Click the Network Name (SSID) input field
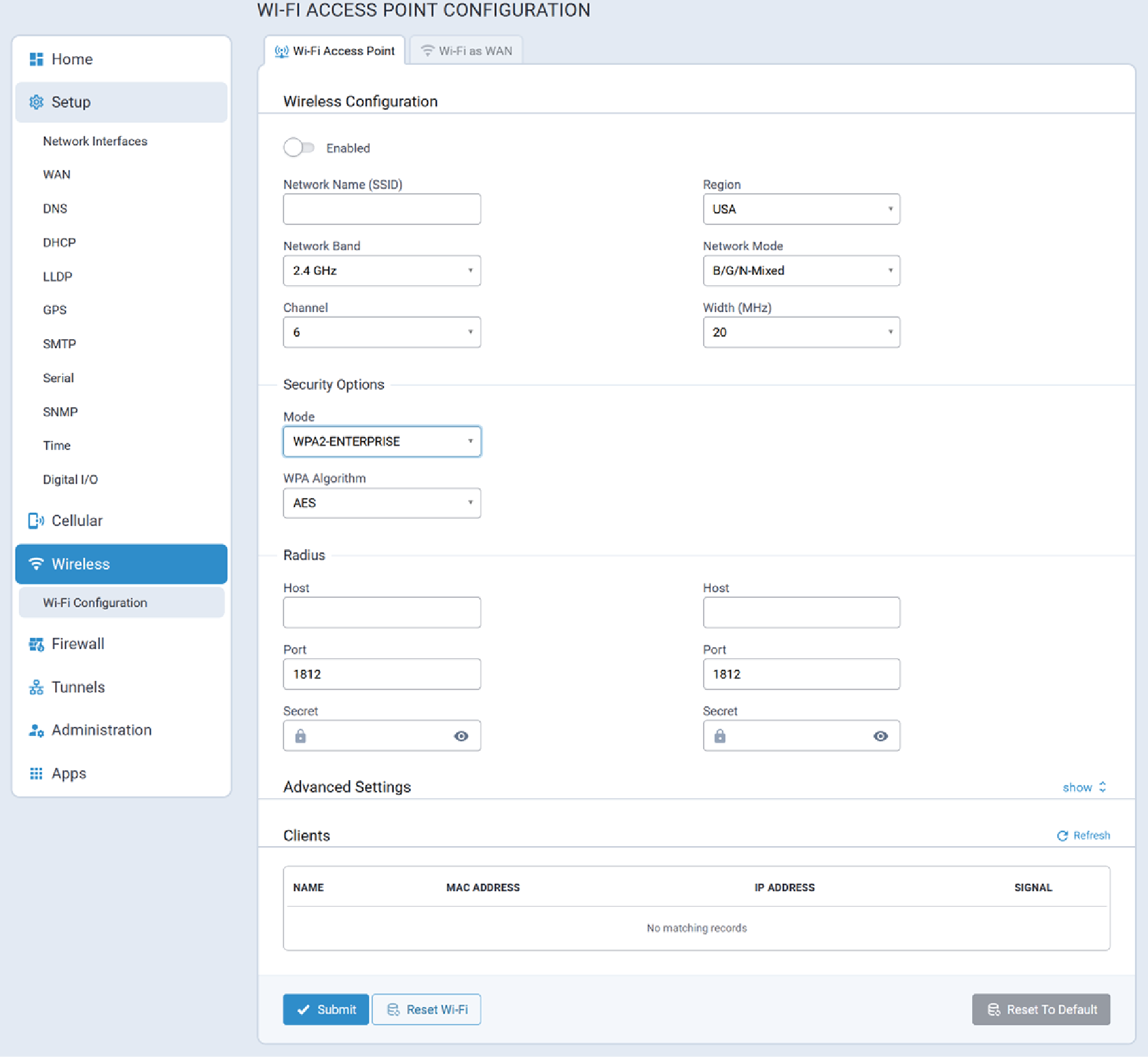 (382, 209)
